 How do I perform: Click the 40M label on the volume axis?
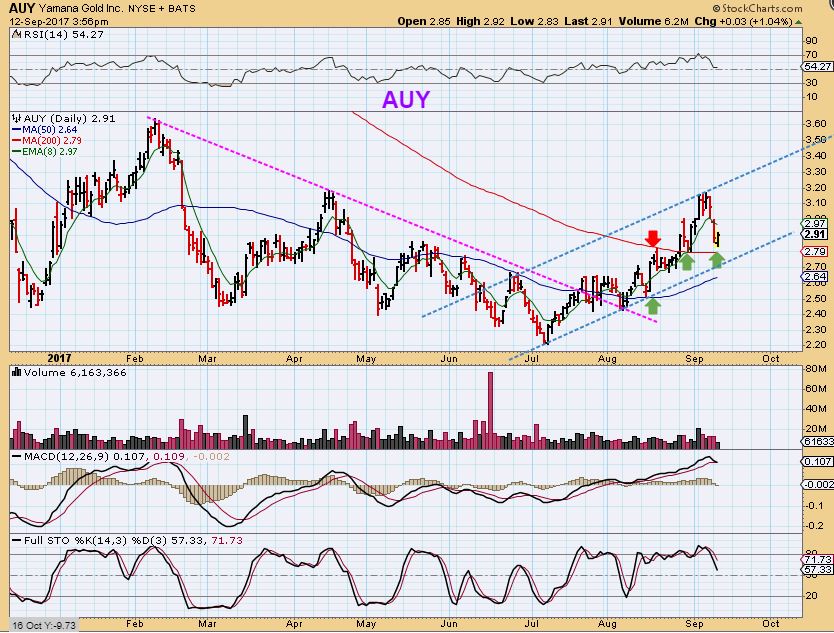[x=816, y=409]
